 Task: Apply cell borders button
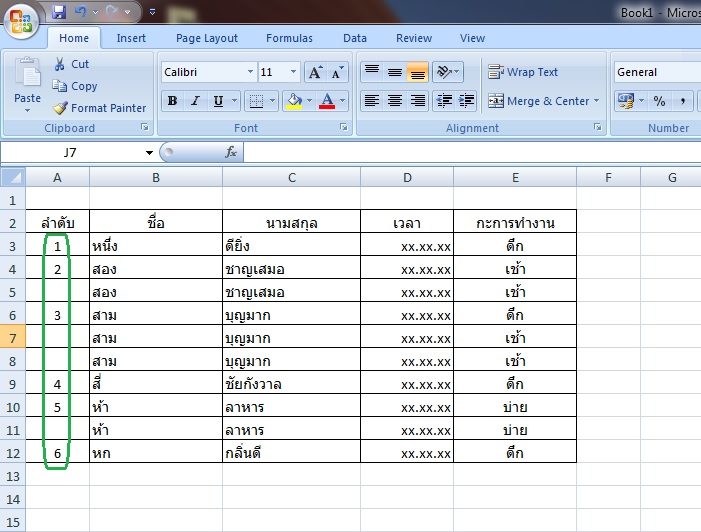point(256,101)
